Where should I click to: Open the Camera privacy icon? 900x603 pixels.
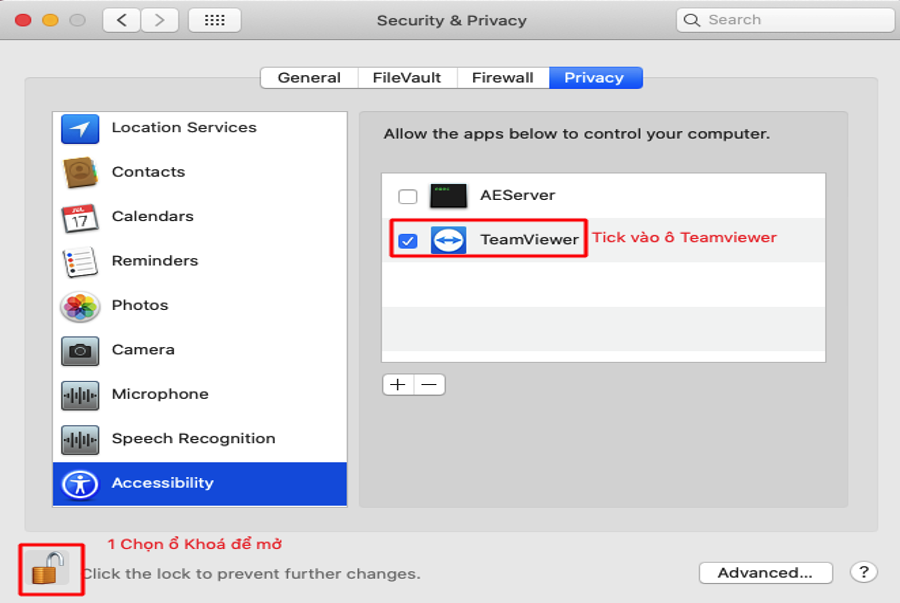(80, 351)
